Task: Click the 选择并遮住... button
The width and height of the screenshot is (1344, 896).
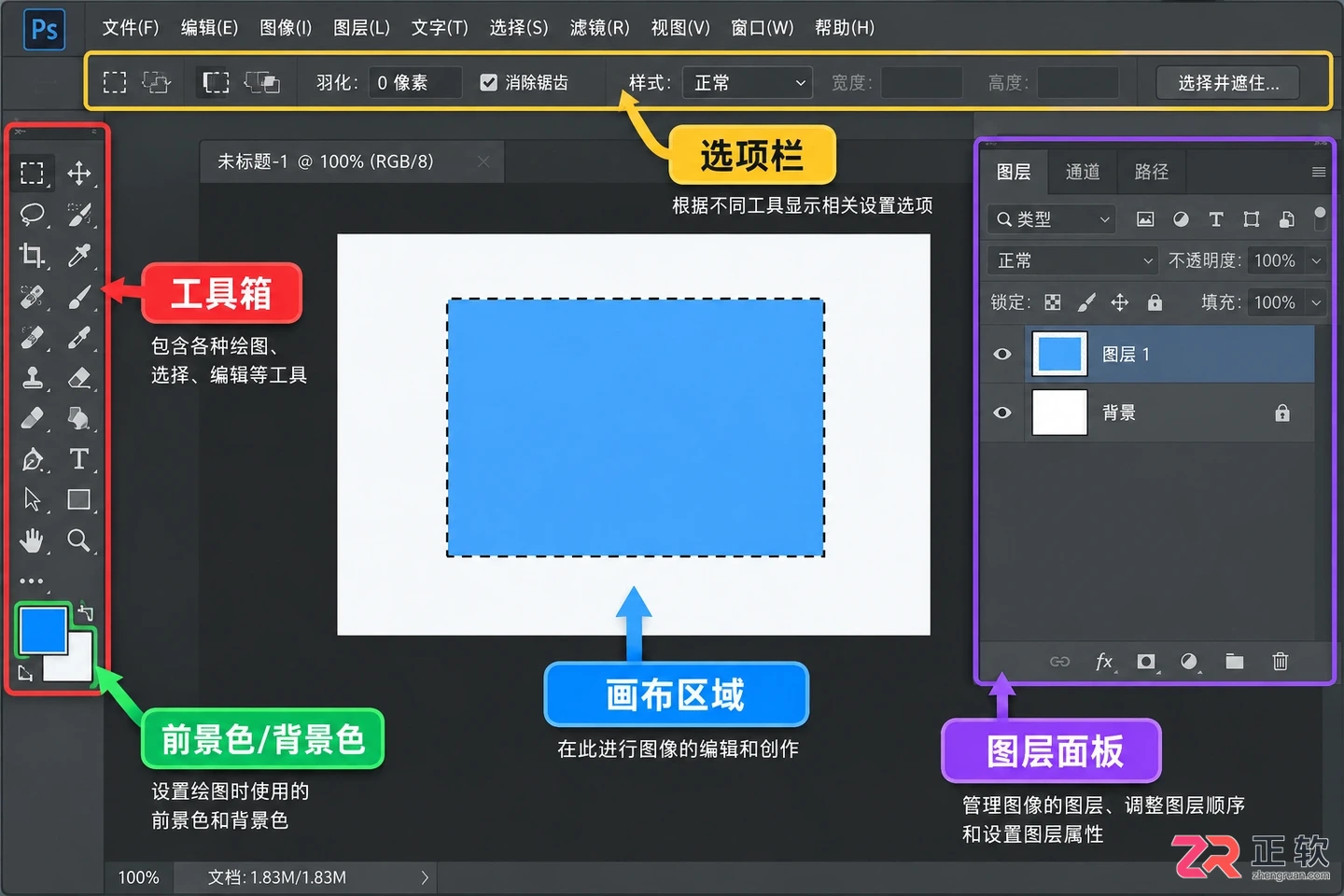Action: [1228, 83]
